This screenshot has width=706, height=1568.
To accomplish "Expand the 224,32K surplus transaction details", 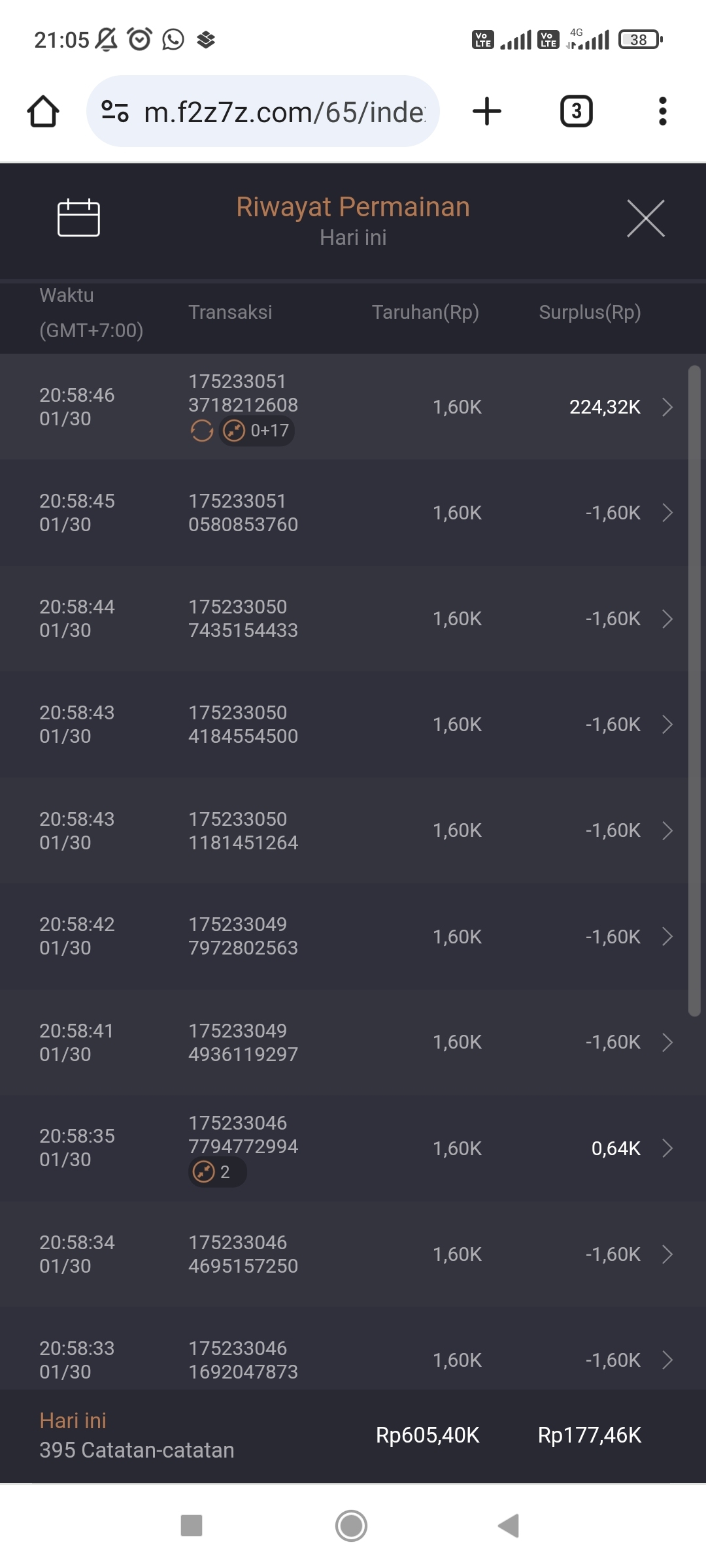I will (x=667, y=407).
